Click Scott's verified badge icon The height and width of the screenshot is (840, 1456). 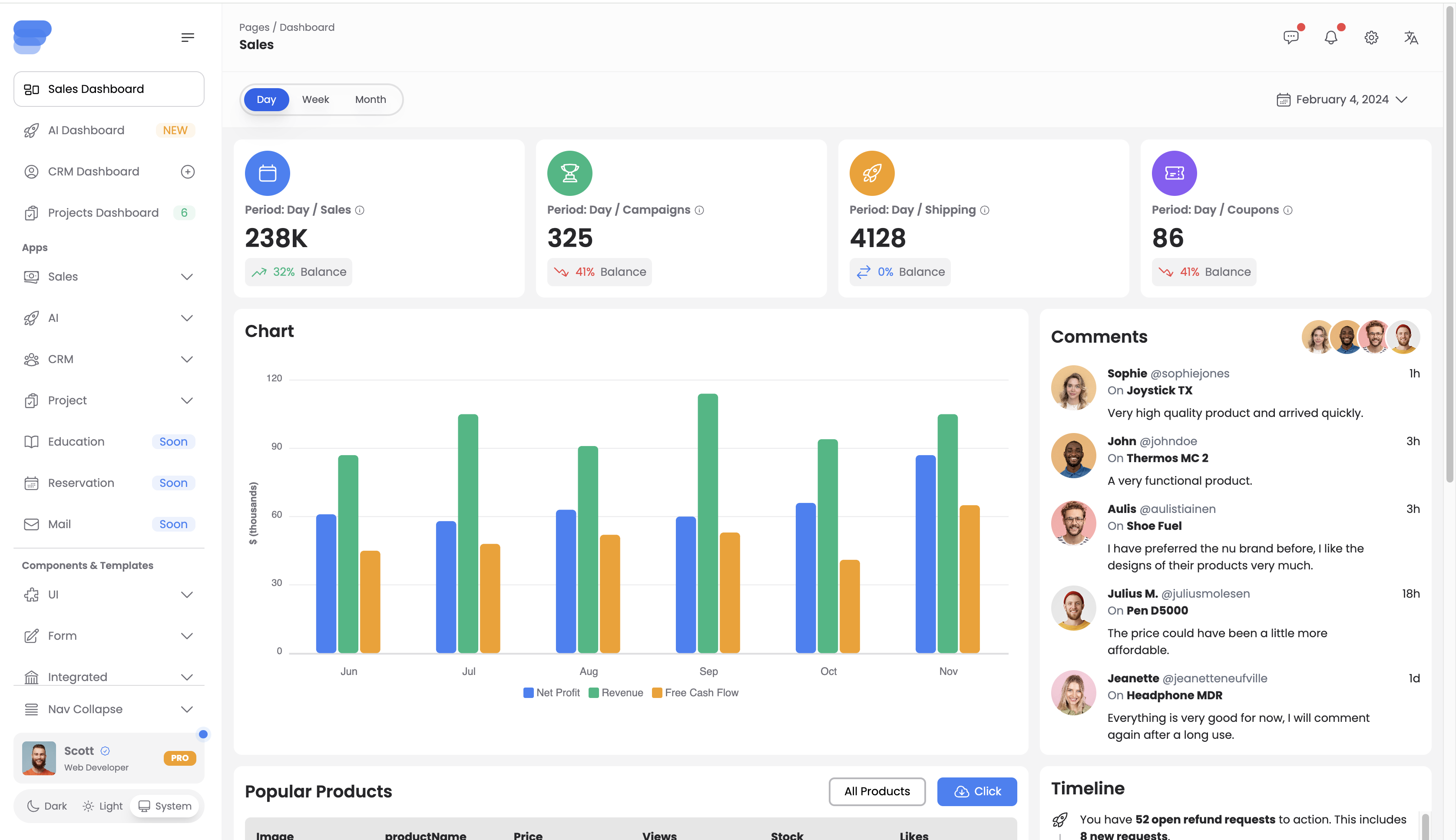(x=105, y=751)
